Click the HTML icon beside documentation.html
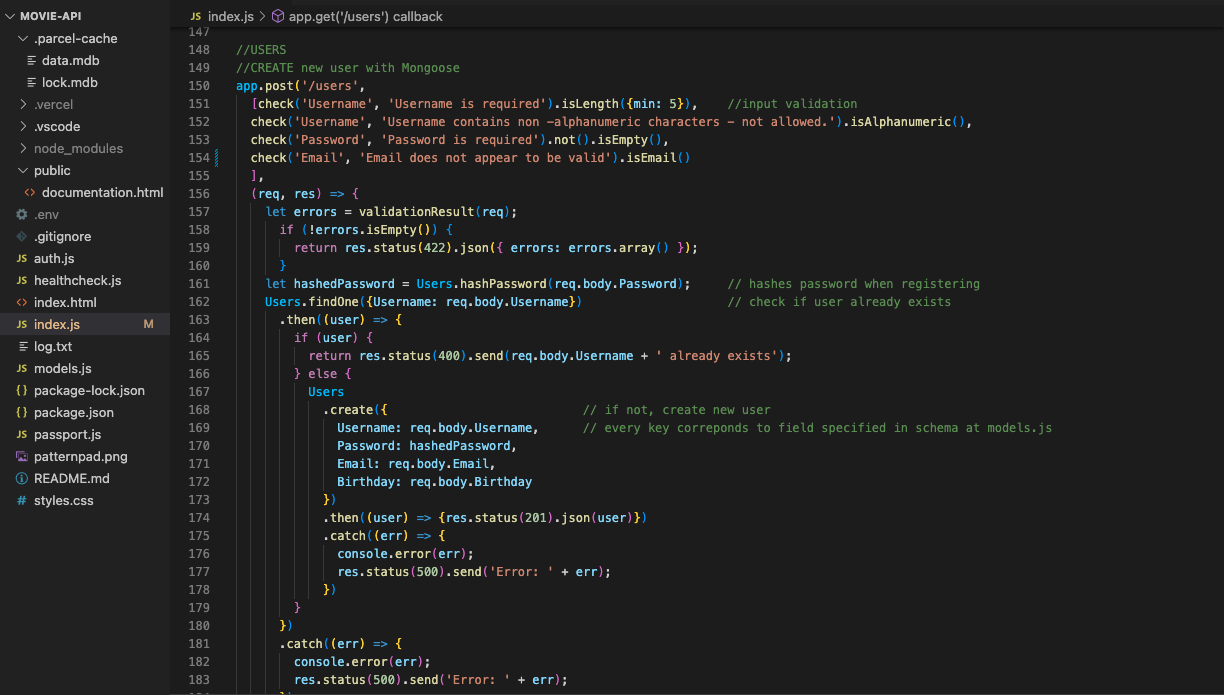The width and height of the screenshot is (1224, 695). click(x=32, y=193)
